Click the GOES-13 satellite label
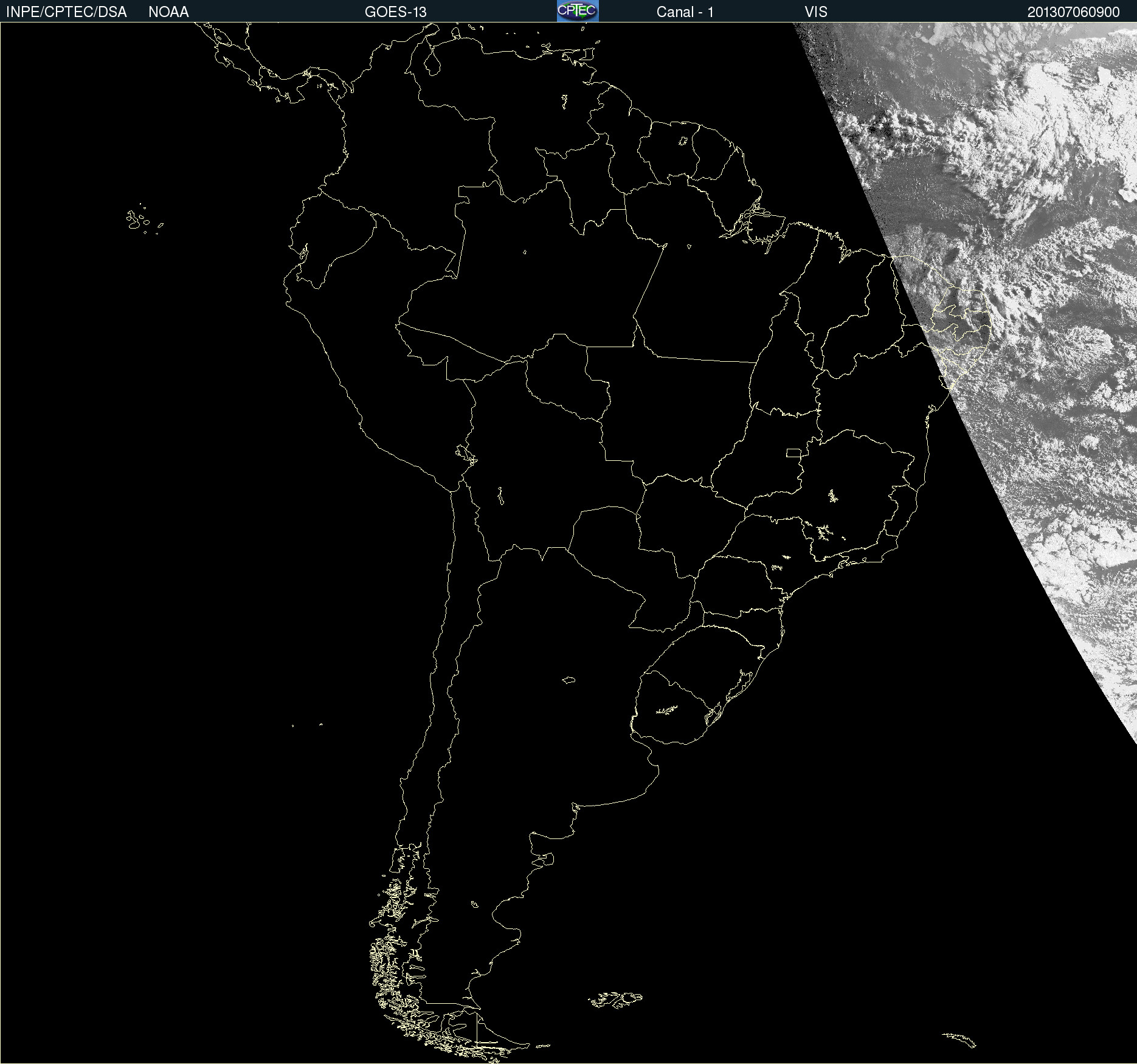Image resolution: width=1137 pixels, height=1064 pixels. [x=395, y=12]
